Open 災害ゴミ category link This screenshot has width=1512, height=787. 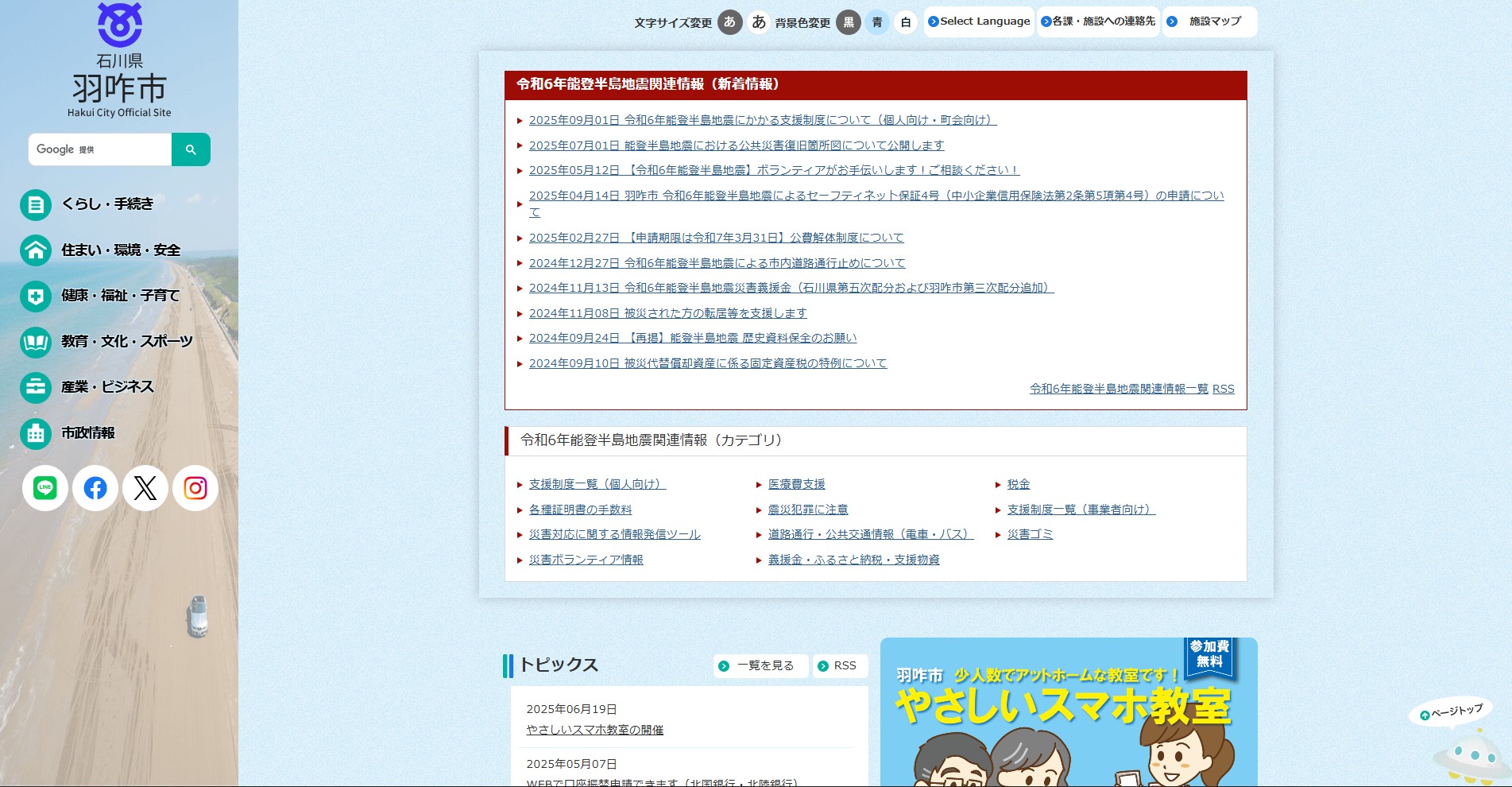[1030, 534]
